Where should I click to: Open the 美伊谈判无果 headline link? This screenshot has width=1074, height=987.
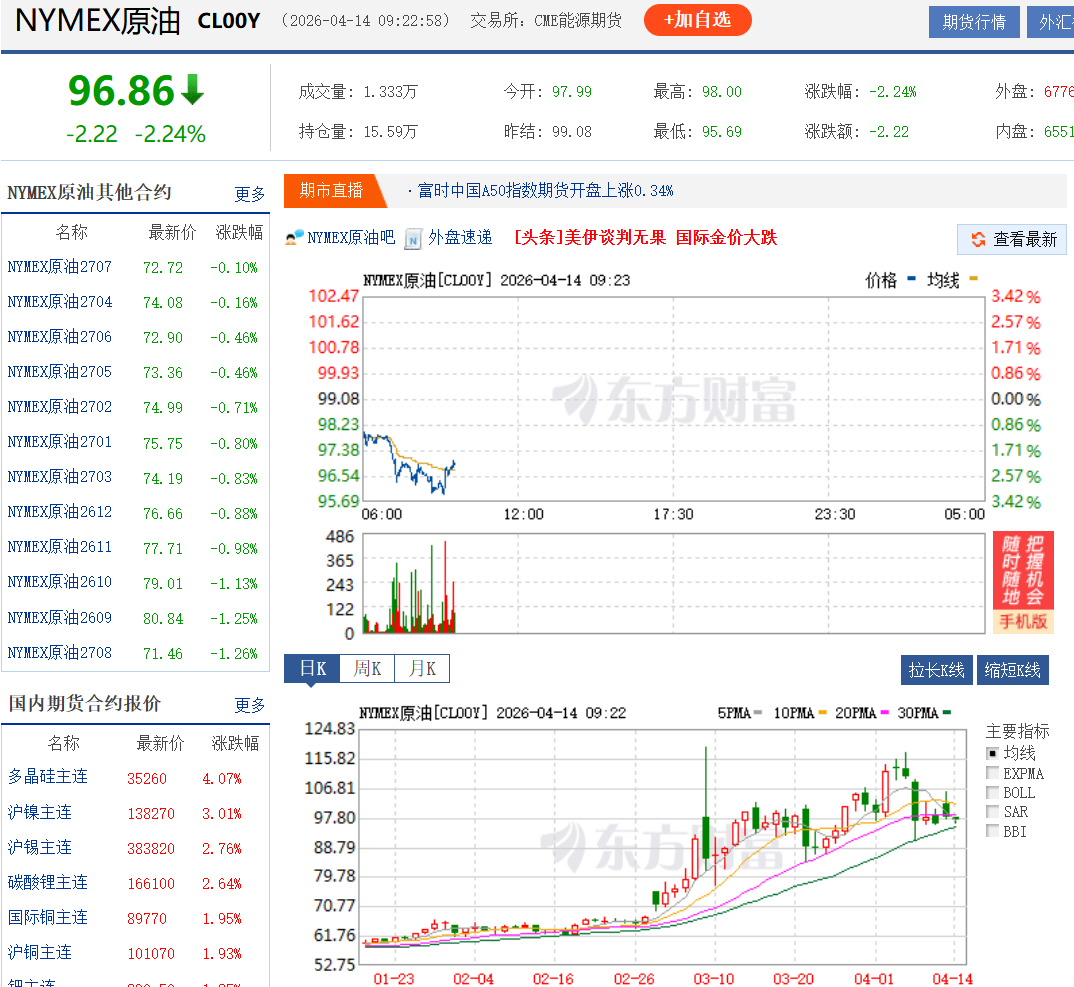645,238
